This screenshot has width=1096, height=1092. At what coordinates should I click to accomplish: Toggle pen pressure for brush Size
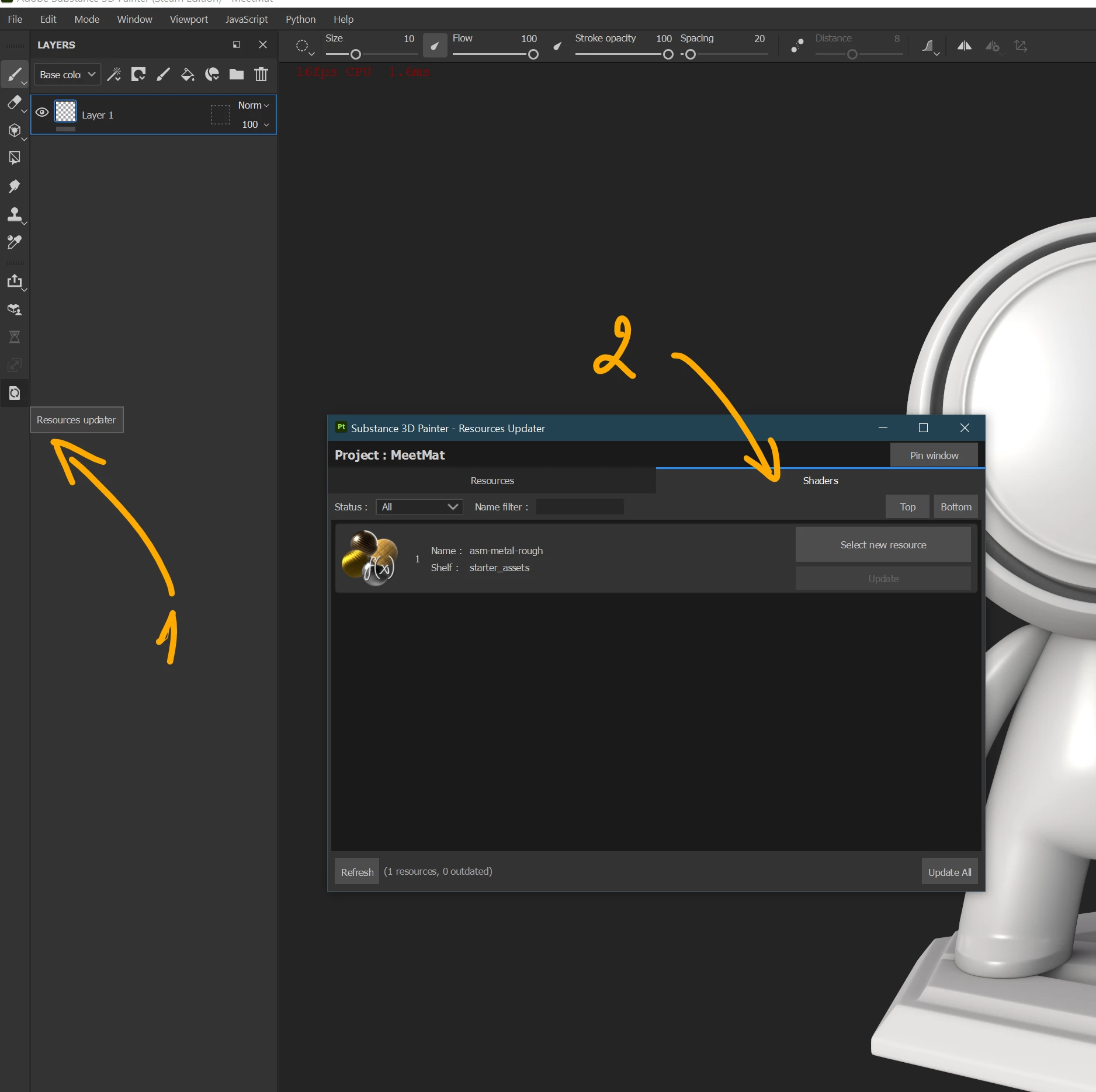coord(435,46)
